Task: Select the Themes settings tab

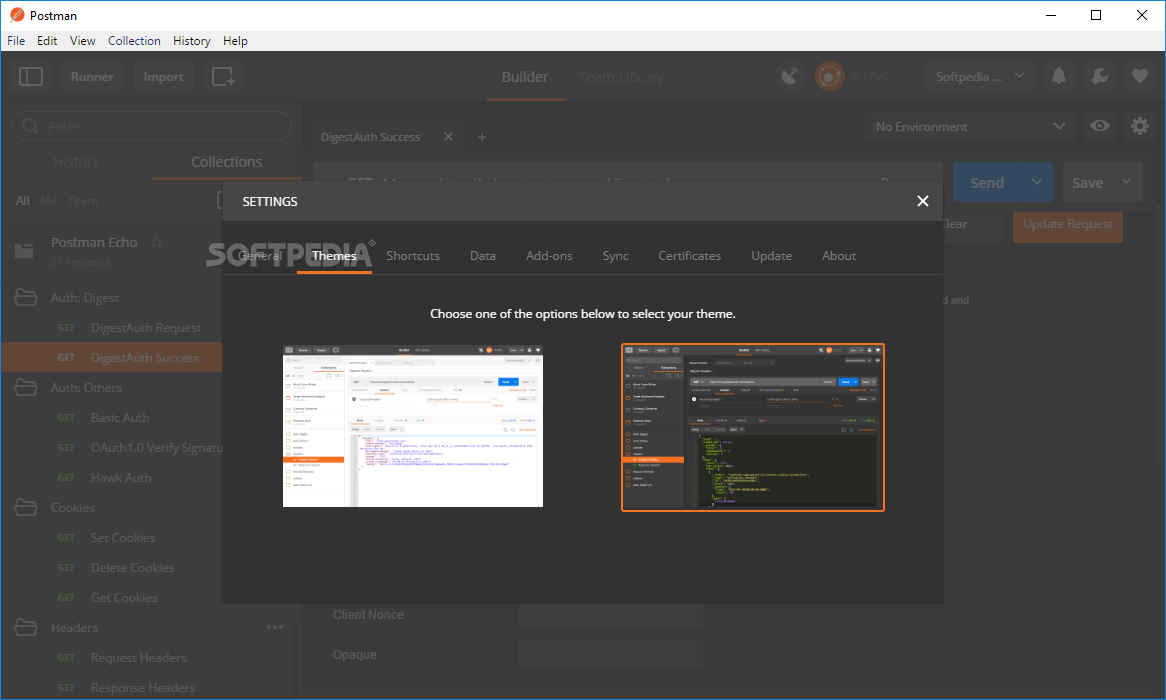Action: click(x=334, y=255)
